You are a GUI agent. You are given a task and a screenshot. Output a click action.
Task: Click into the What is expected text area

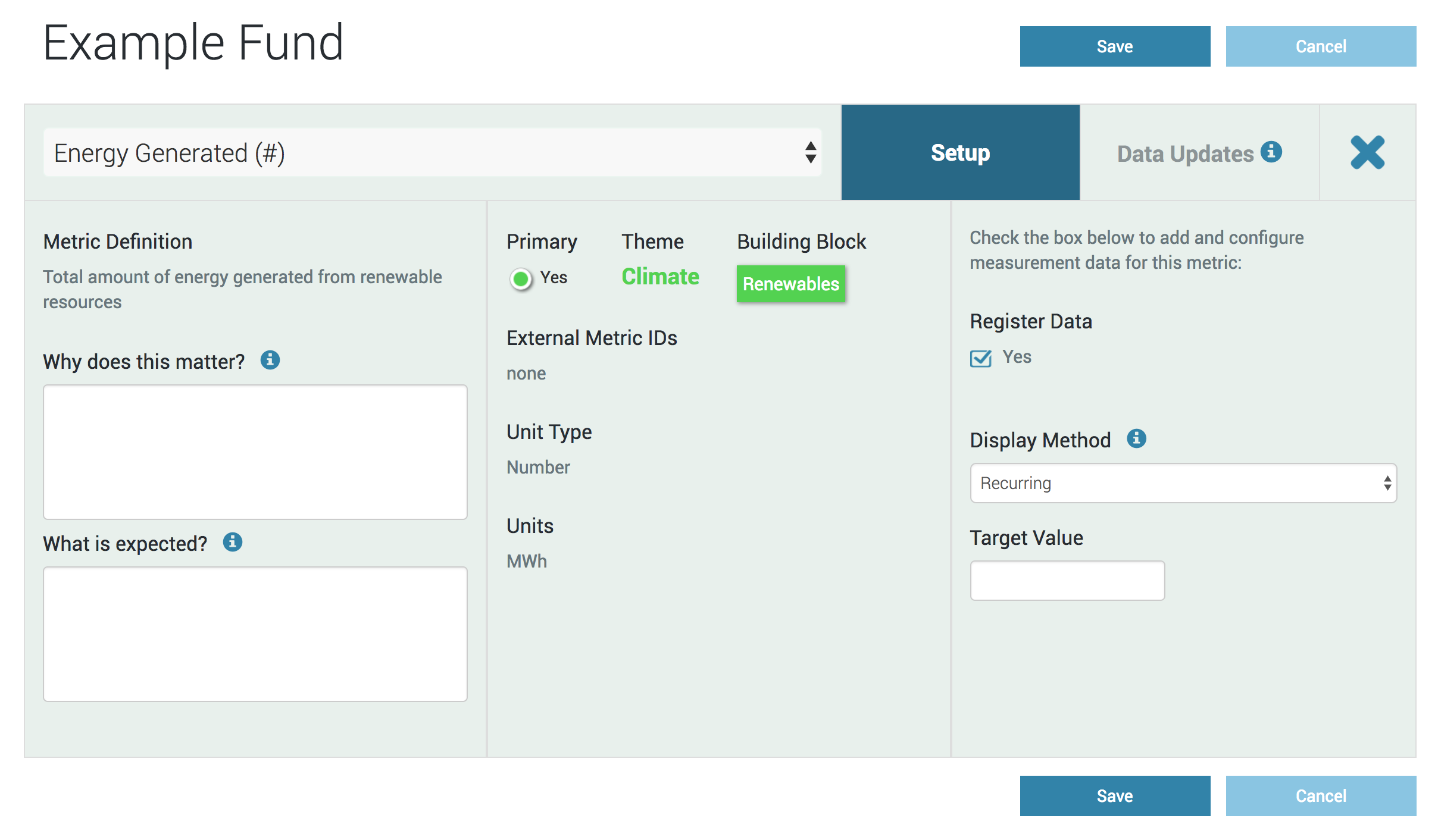255,634
